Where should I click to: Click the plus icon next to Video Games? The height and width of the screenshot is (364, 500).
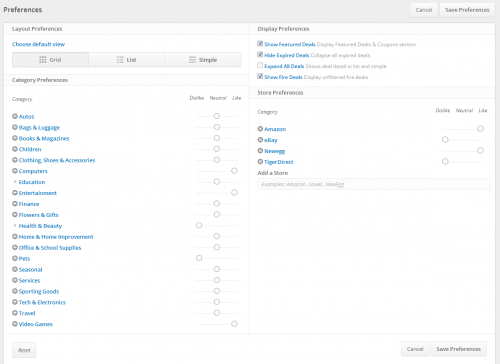(15, 324)
